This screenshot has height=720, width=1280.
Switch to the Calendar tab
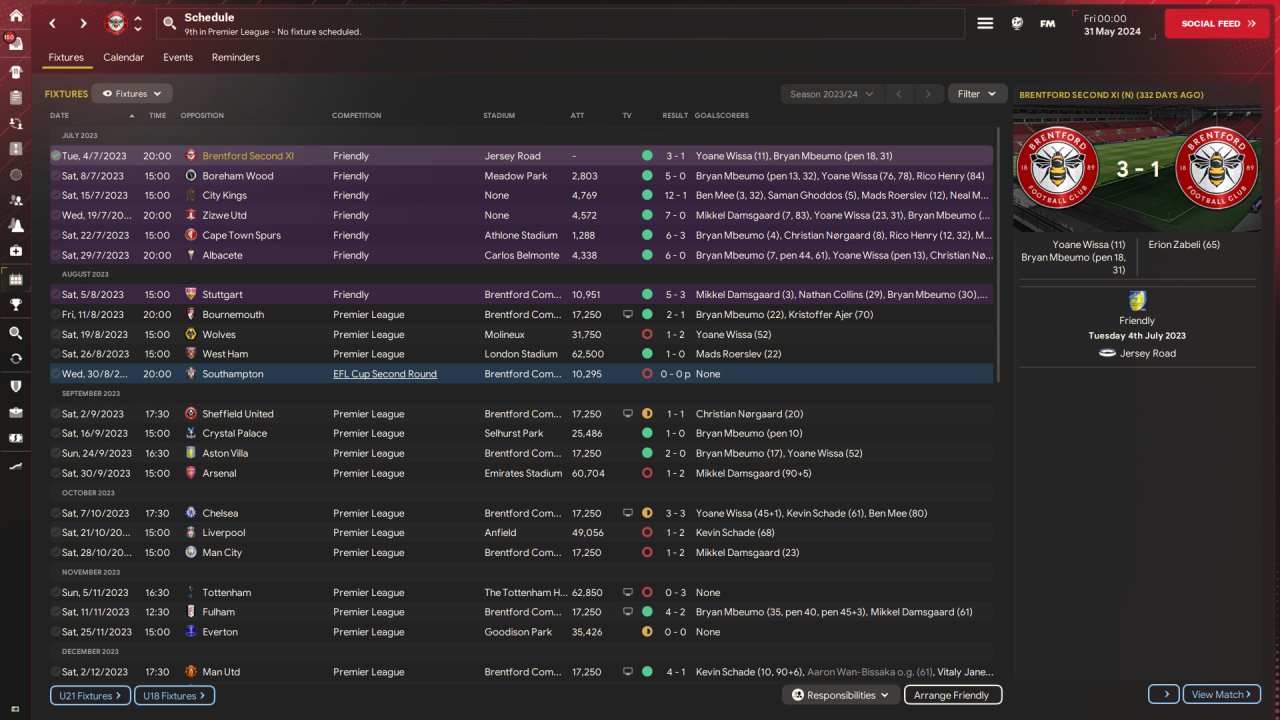(123, 58)
